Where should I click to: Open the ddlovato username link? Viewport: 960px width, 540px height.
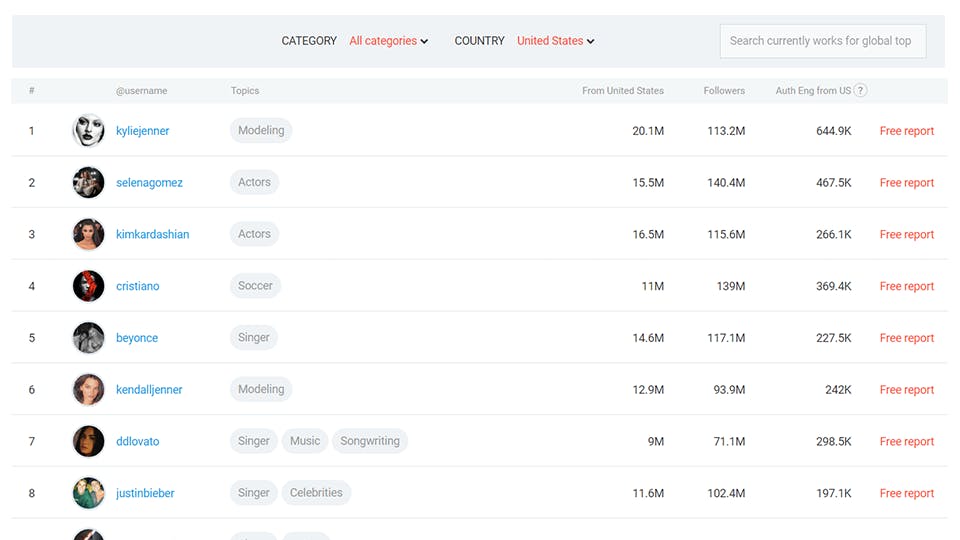point(138,441)
